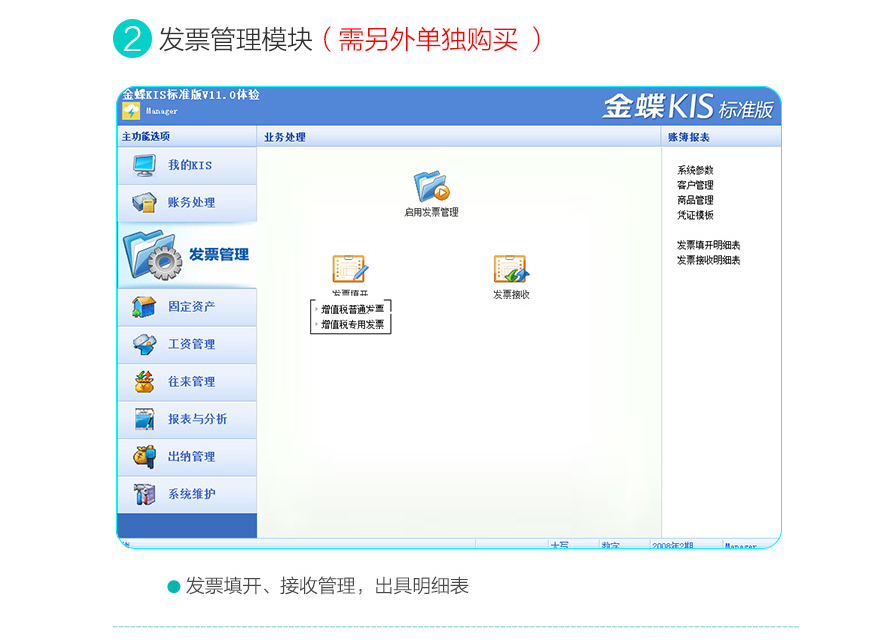
Task: Click the 发票接收 clipboard icon
Action: [510, 270]
